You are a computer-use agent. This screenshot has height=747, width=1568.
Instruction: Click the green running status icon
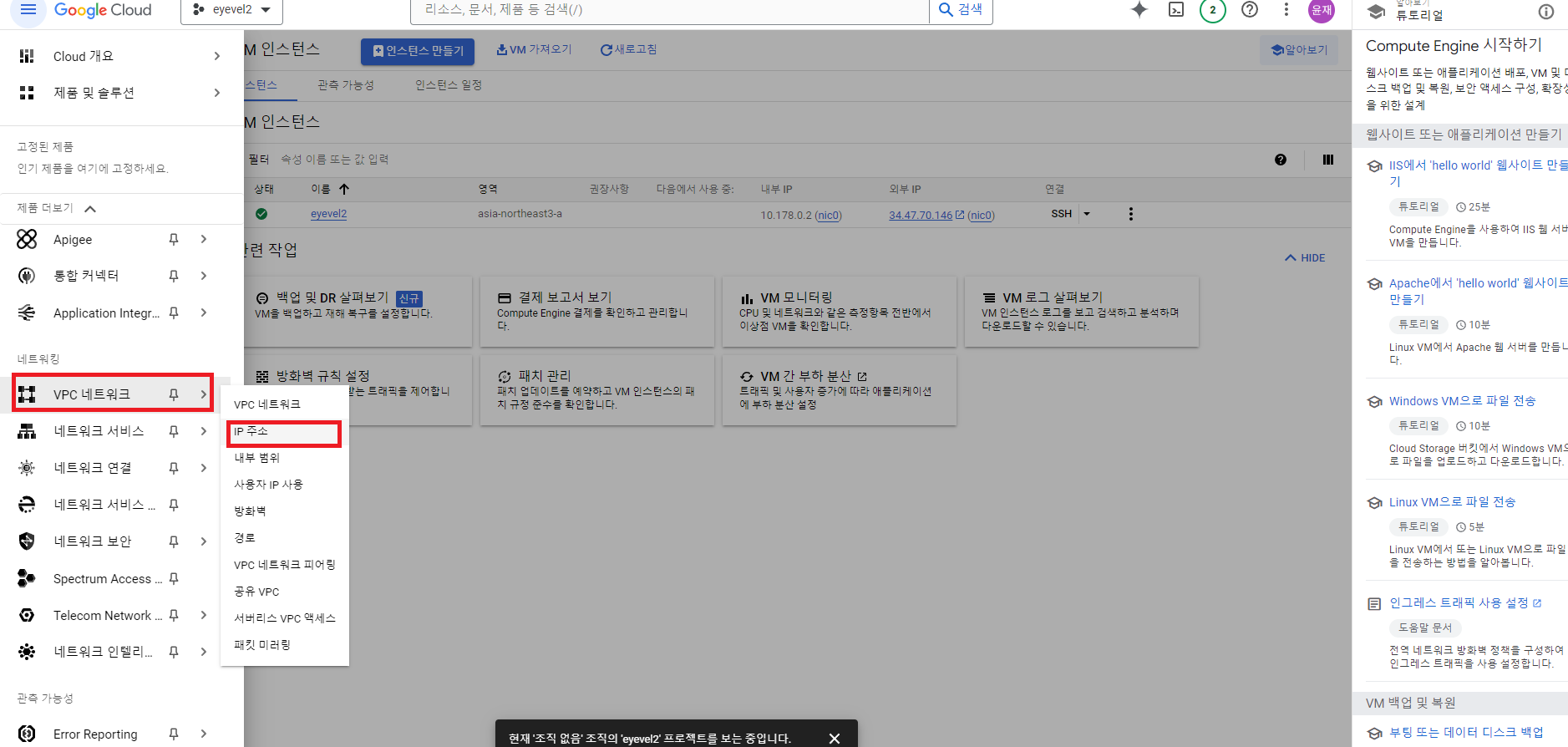click(x=261, y=214)
